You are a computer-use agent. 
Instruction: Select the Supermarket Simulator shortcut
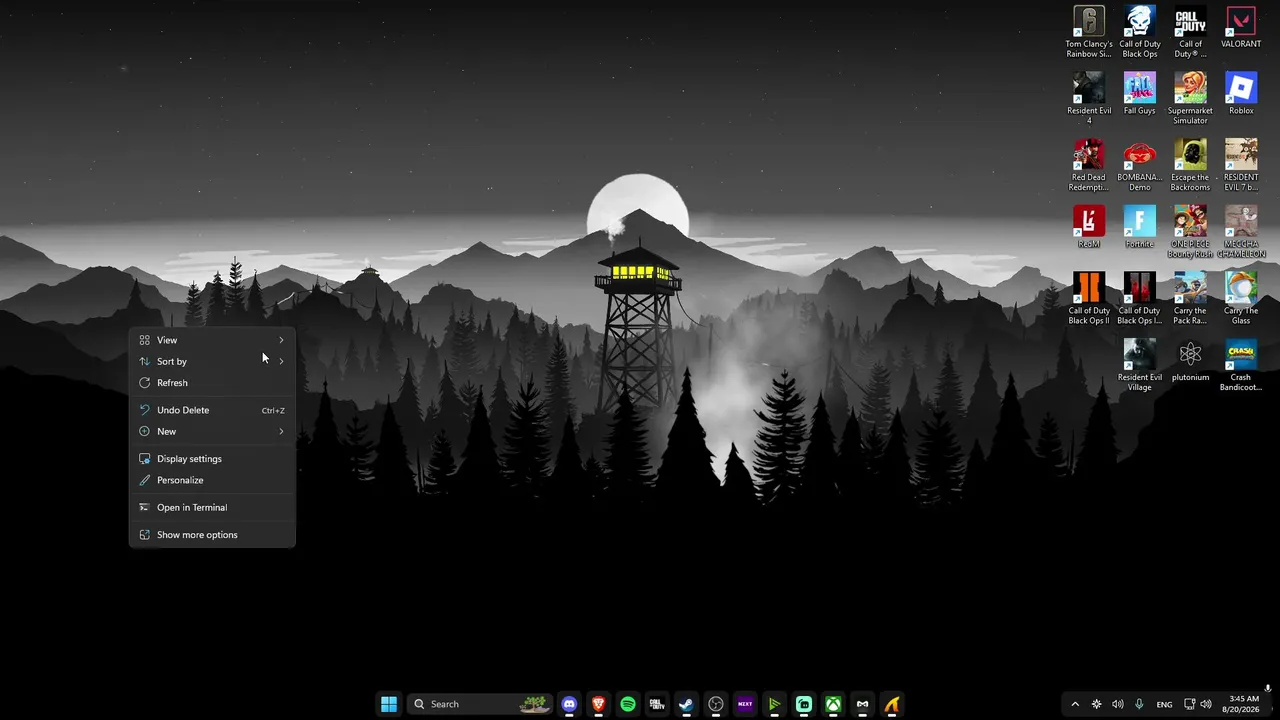click(x=1190, y=99)
